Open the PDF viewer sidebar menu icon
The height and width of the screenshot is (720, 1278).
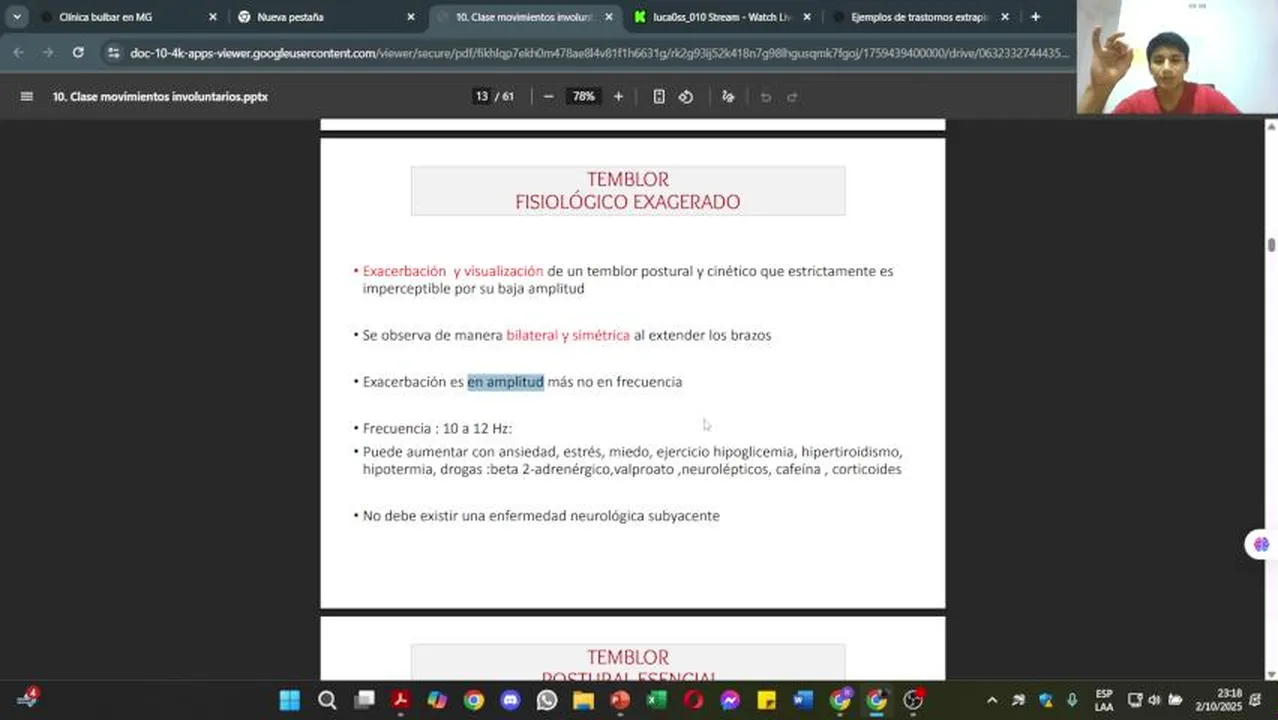click(27, 97)
